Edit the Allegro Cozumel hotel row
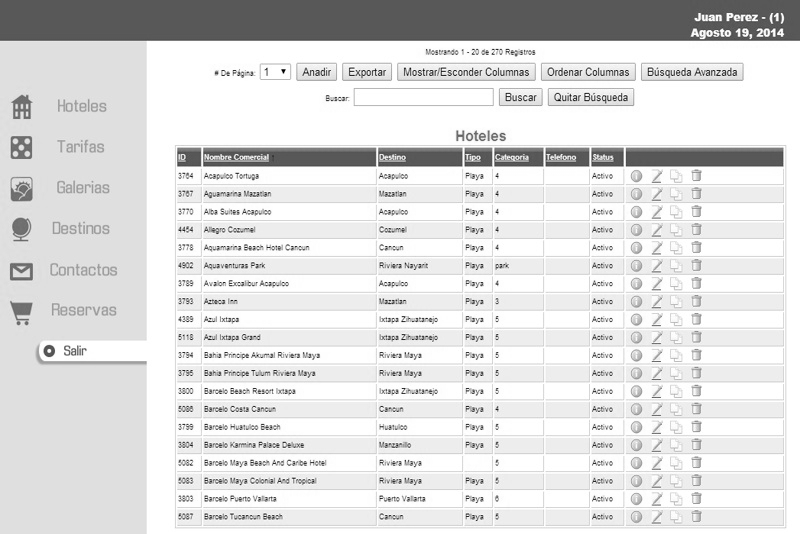Screen dimensions: 800x534 pyautogui.click(x=657, y=230)
